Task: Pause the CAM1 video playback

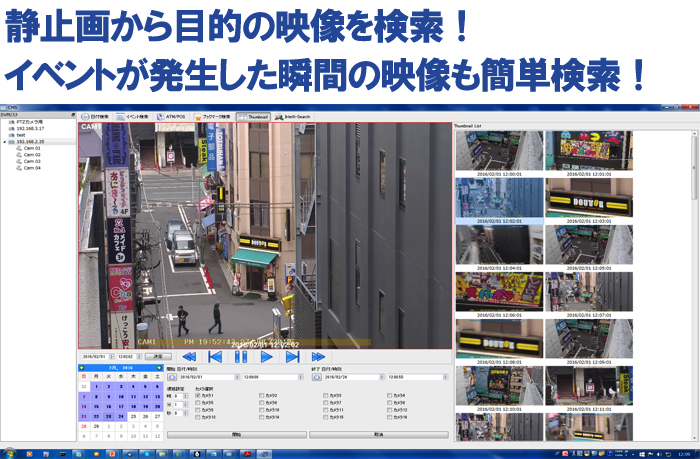Action: (x=241, y=357)
